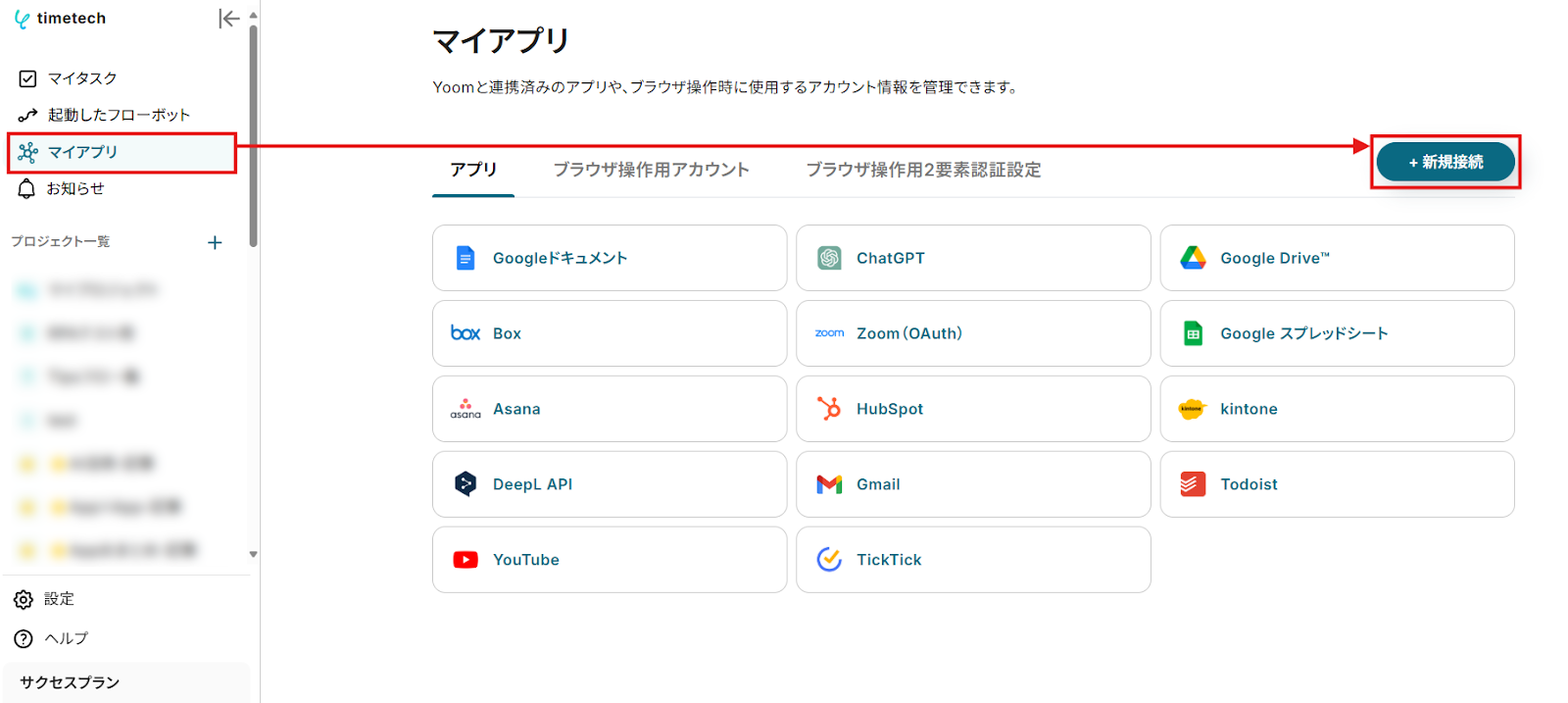Click the TickTick checkmark icon
This screenshot has height=703, width=1568.
[829, 559]
